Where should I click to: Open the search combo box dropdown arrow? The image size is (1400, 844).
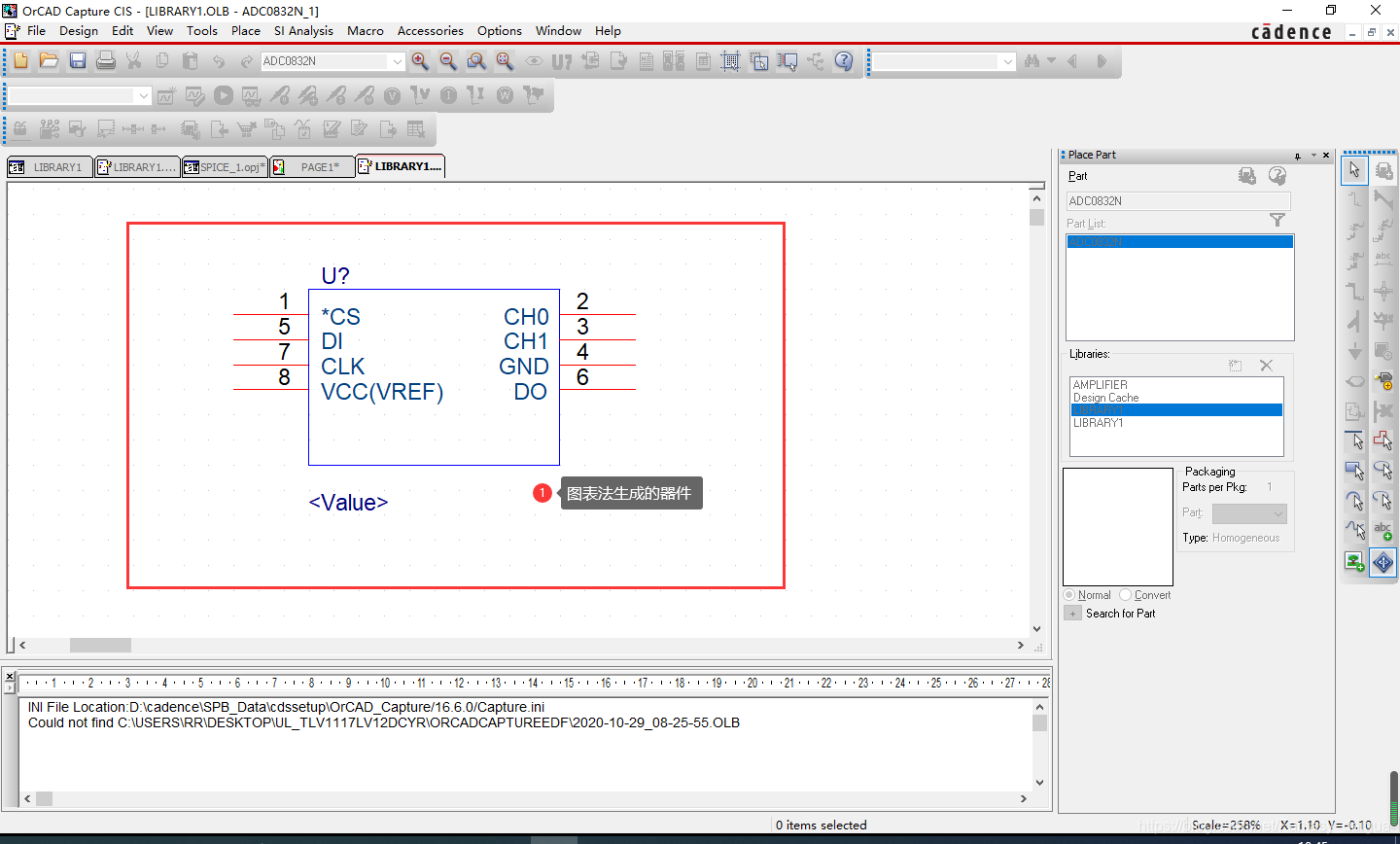point(1007,61)
